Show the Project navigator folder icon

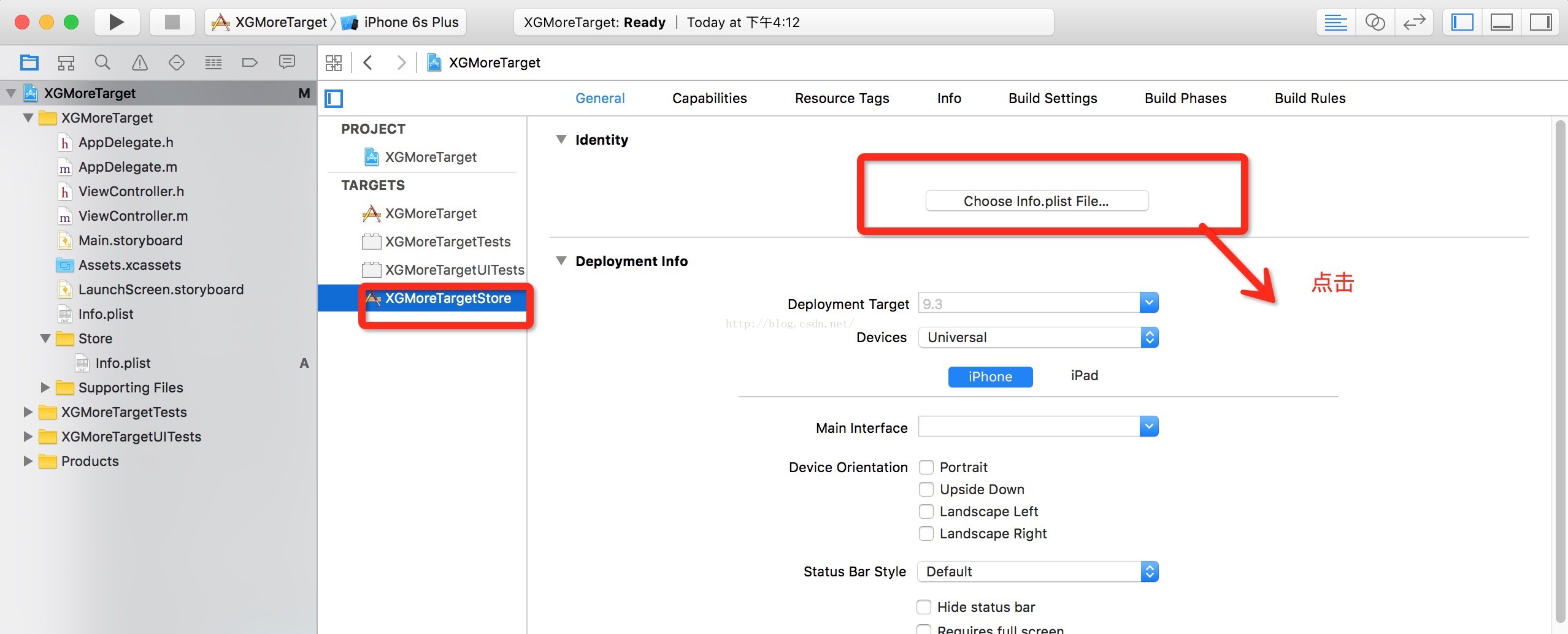click(x=29, y=63)
